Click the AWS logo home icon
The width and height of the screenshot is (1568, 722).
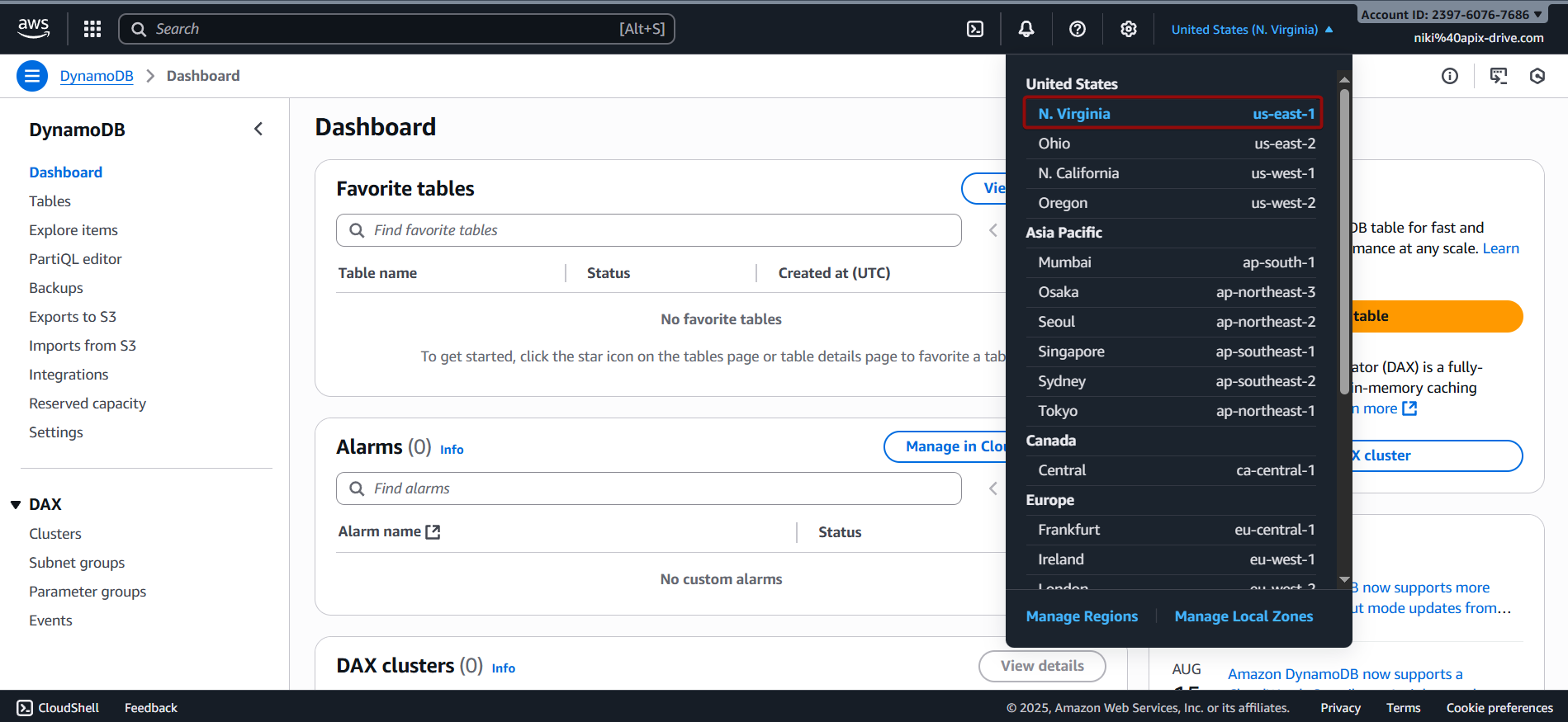coord(33,28)
